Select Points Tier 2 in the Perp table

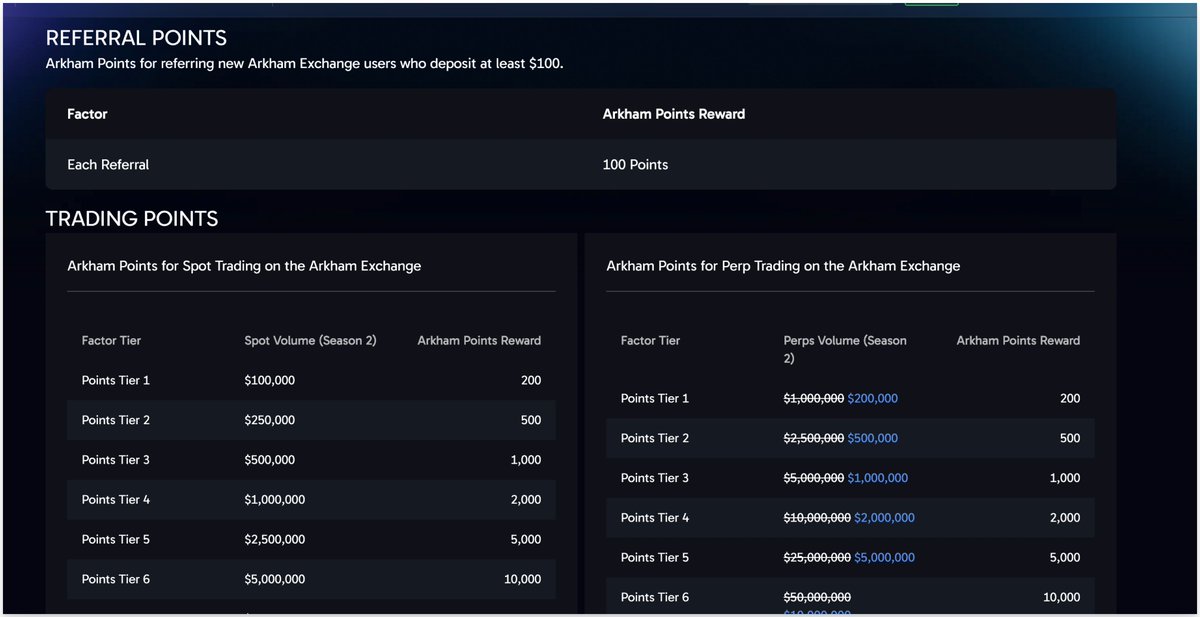pos(654,438)
